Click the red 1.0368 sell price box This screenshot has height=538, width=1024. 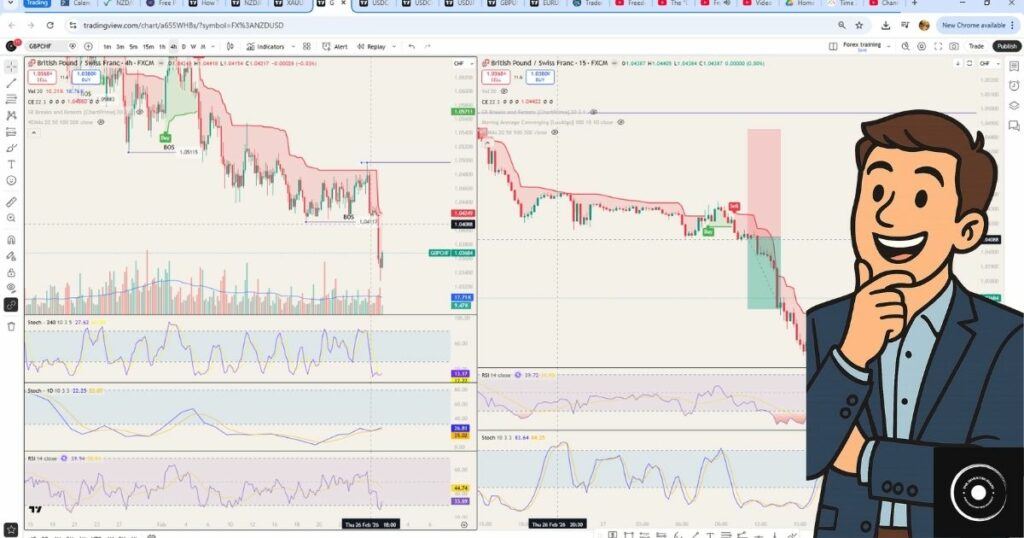point(41,76)
